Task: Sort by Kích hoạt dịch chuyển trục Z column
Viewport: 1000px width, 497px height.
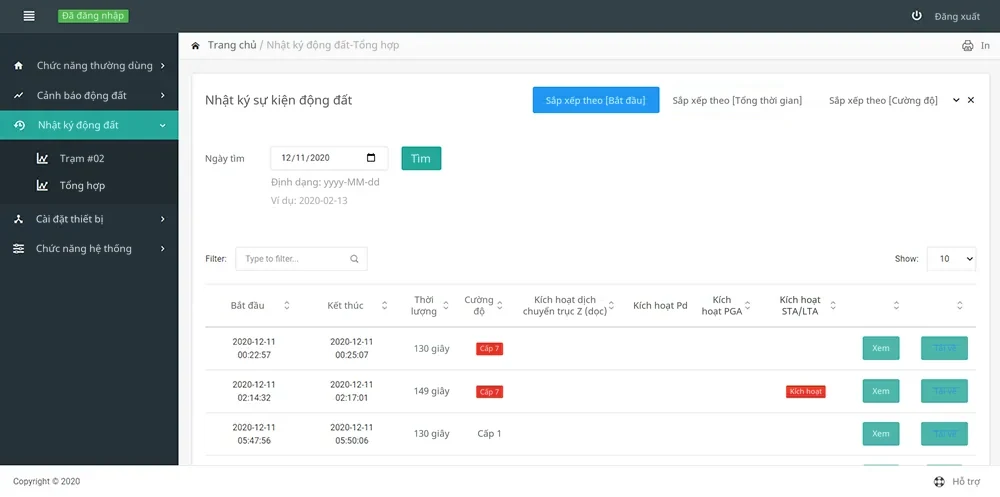Action: tap(611, 306)
